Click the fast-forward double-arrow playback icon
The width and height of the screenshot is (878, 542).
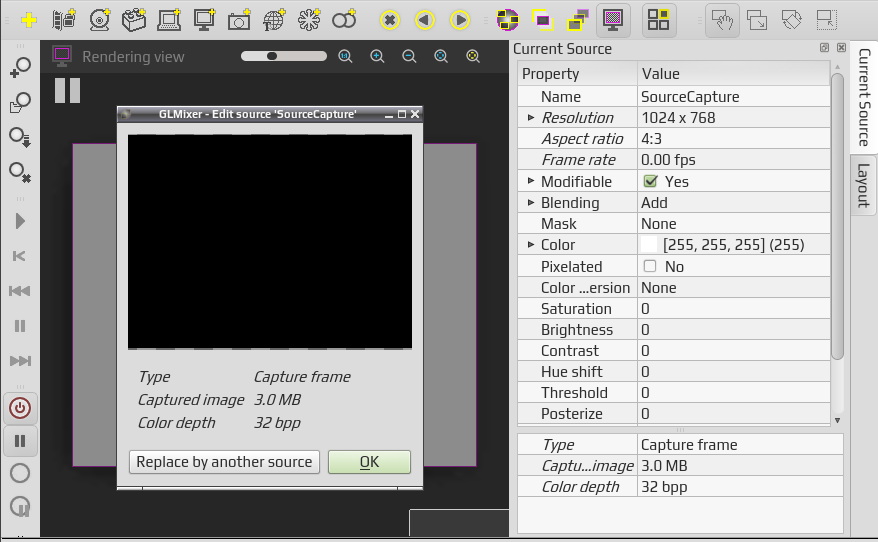(20, 361)
